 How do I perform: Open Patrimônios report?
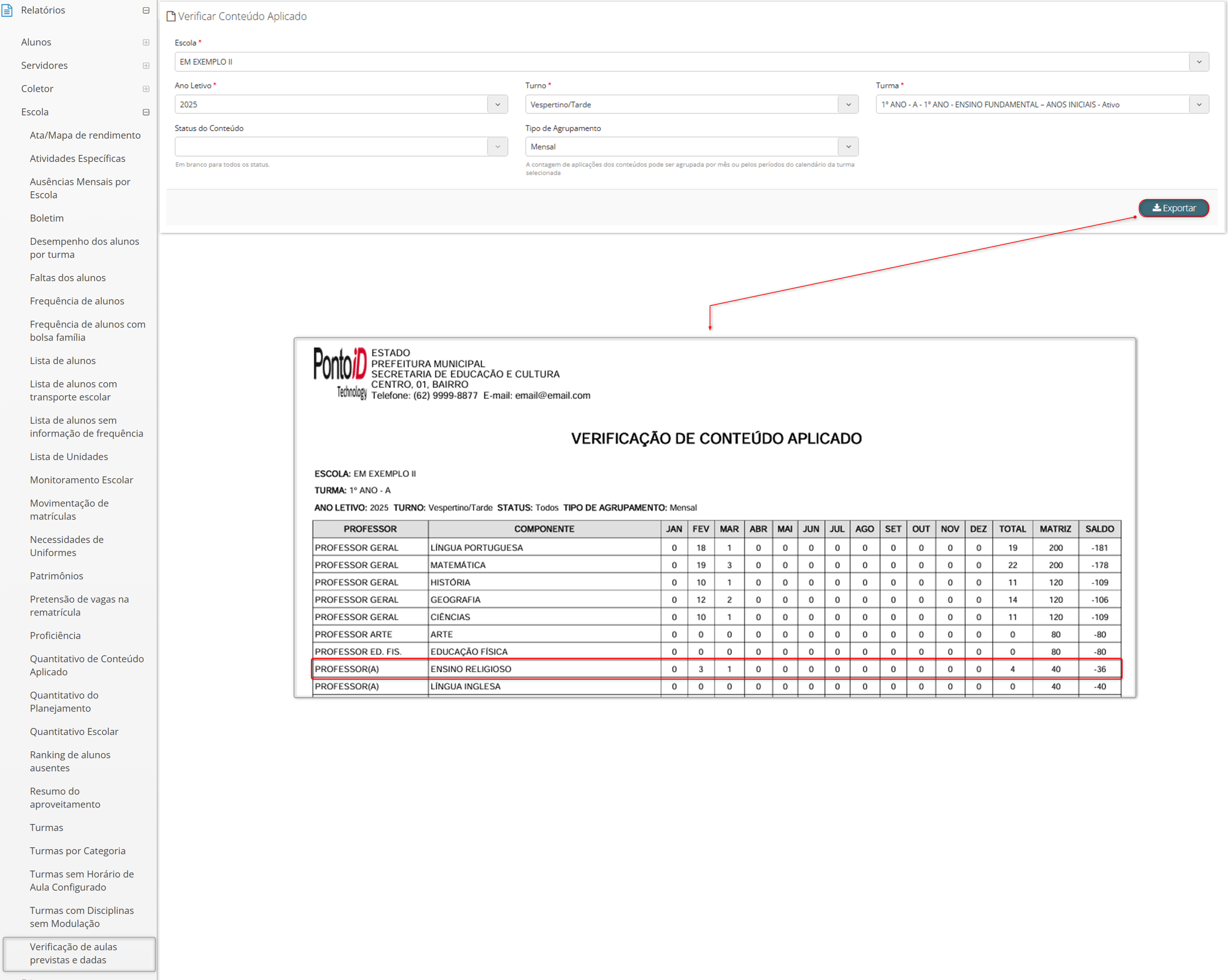click(x=56, y=576)
